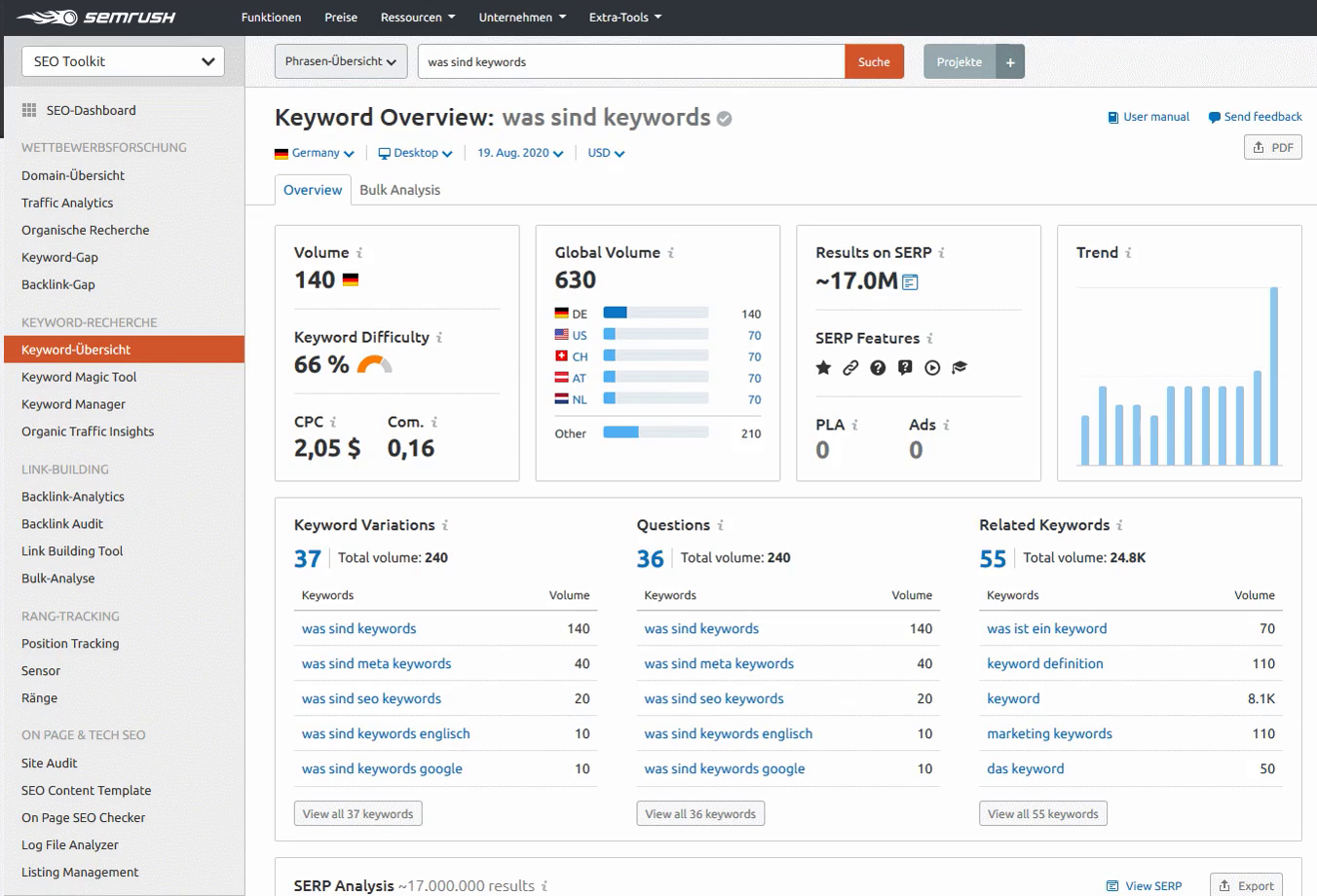Click info icon beside Volume
1317x896 pixels.
click(x=359, y=252)
